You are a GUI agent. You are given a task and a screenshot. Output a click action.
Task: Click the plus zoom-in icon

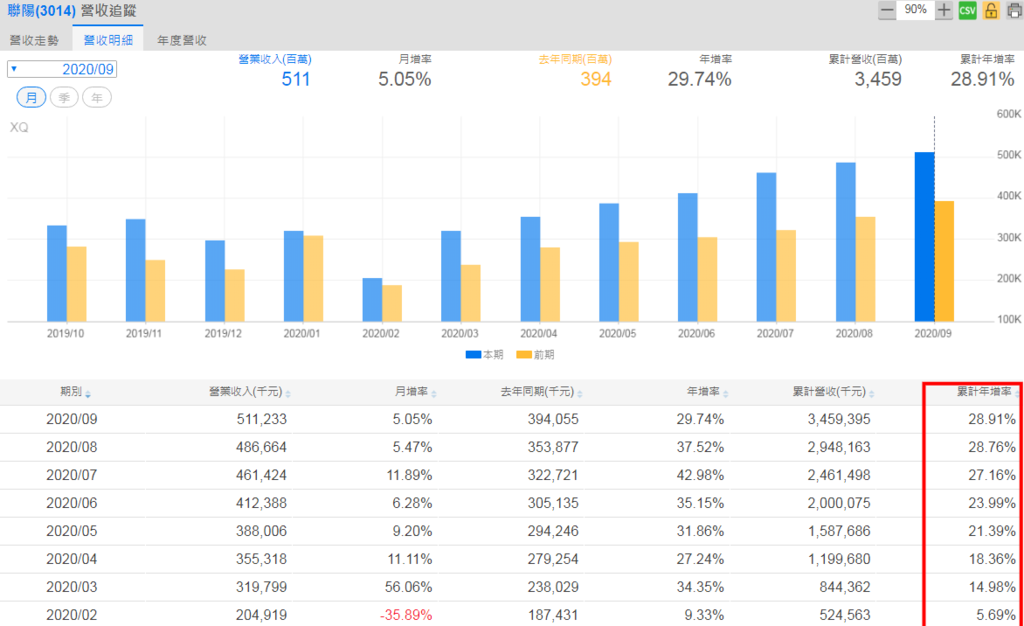click(944, 10)
